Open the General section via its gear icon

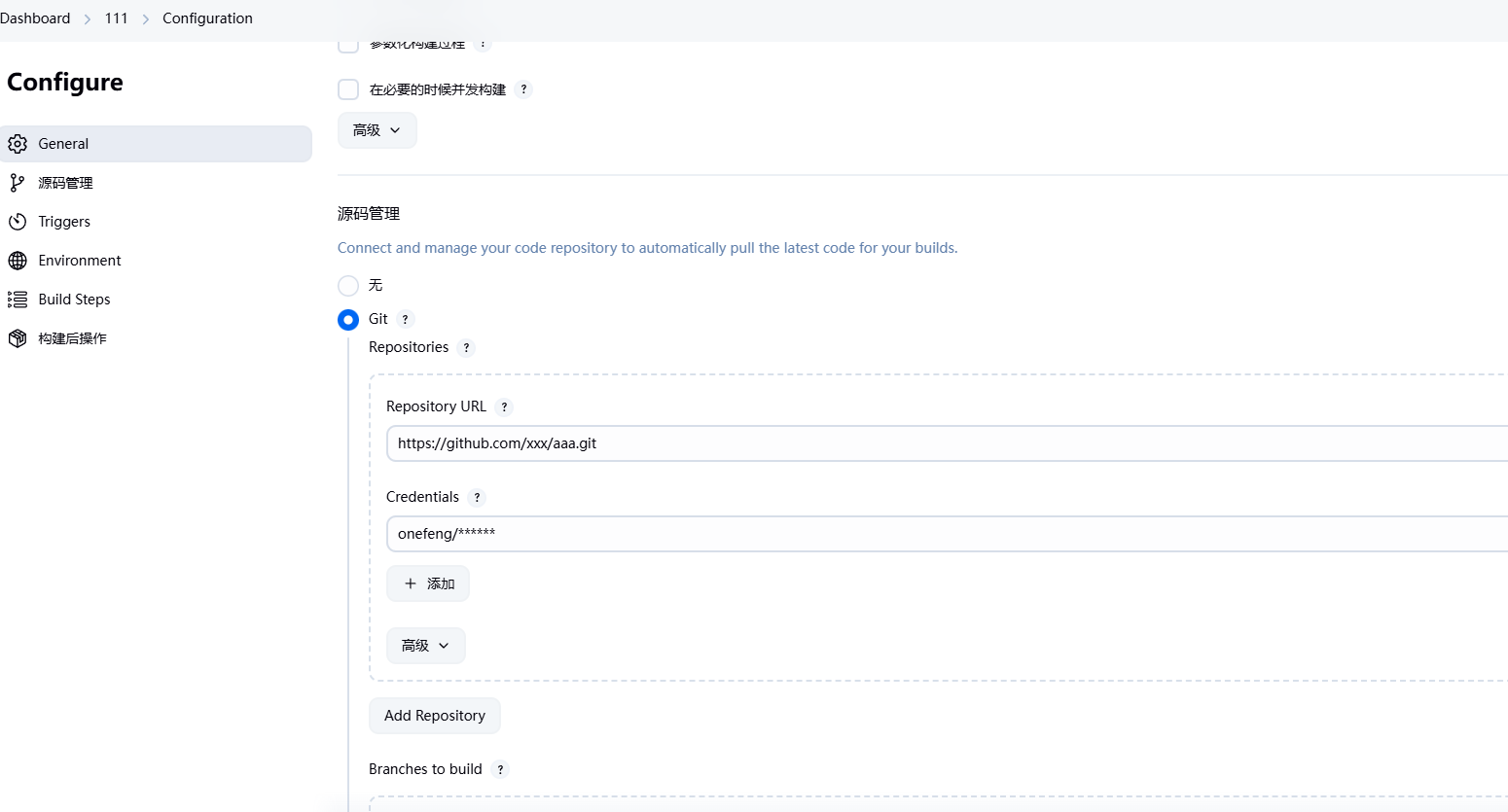18,144
